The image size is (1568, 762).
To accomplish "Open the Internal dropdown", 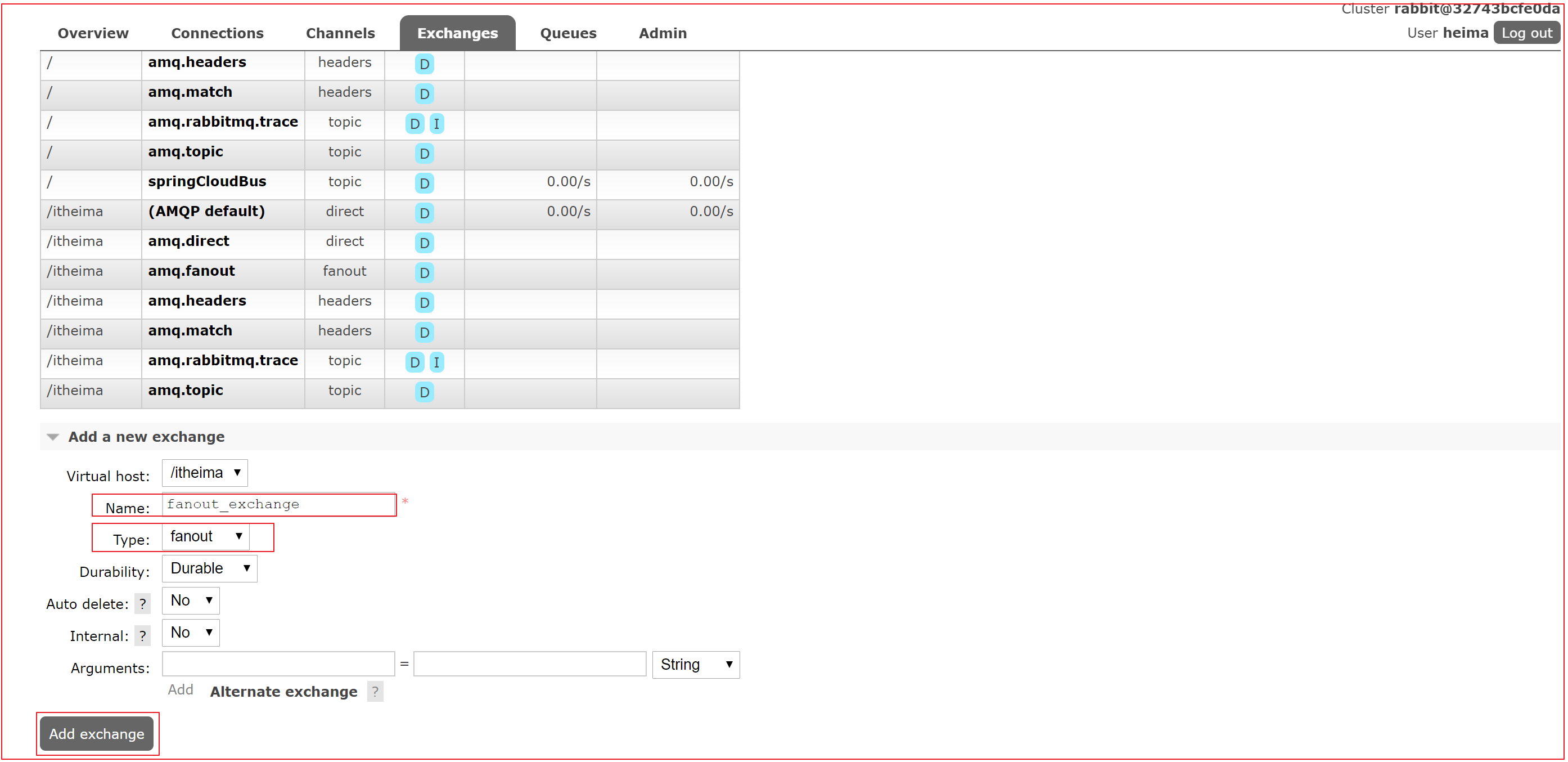I will [x=191, y=633].
